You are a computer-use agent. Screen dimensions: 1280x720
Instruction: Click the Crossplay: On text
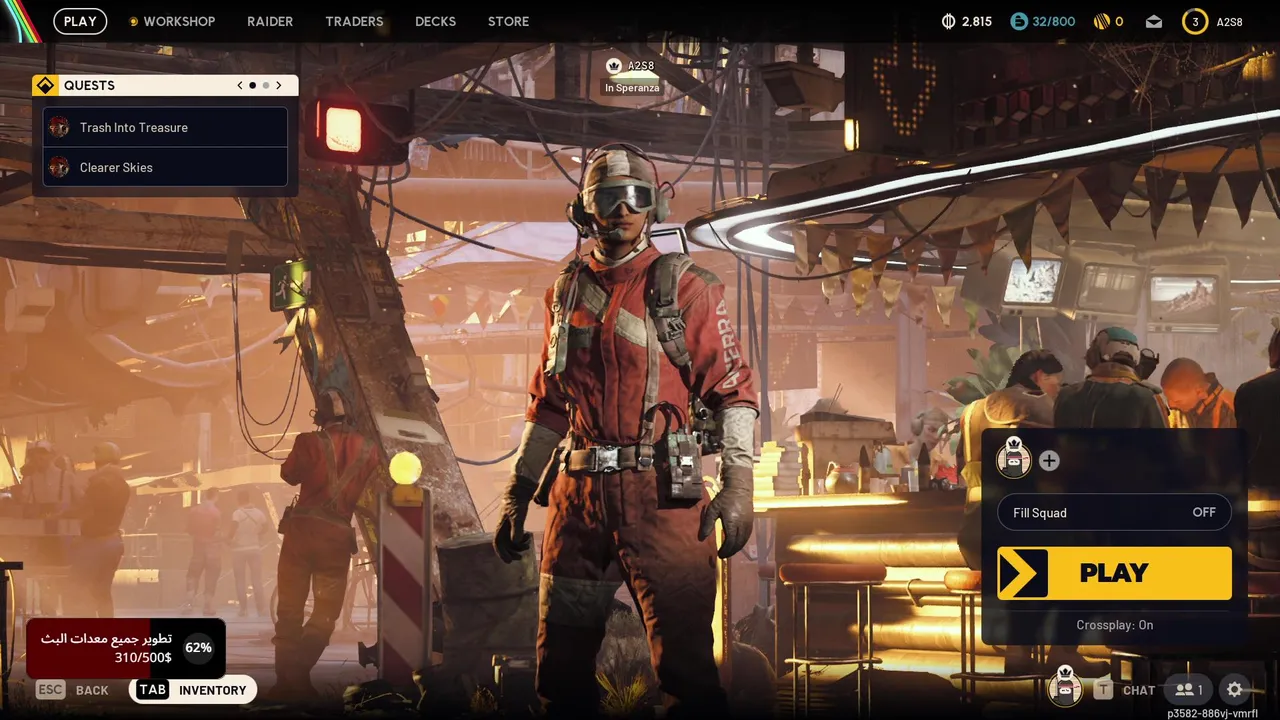point(1114,625)
